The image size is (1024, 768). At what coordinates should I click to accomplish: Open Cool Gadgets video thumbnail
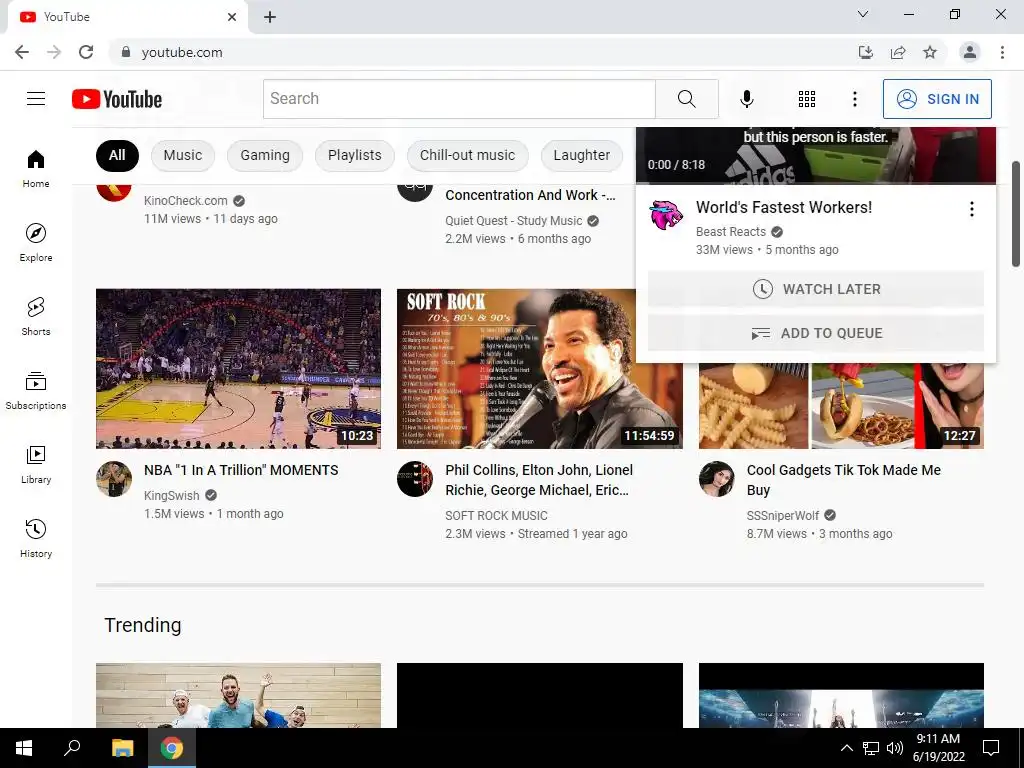tap(841, 406)
